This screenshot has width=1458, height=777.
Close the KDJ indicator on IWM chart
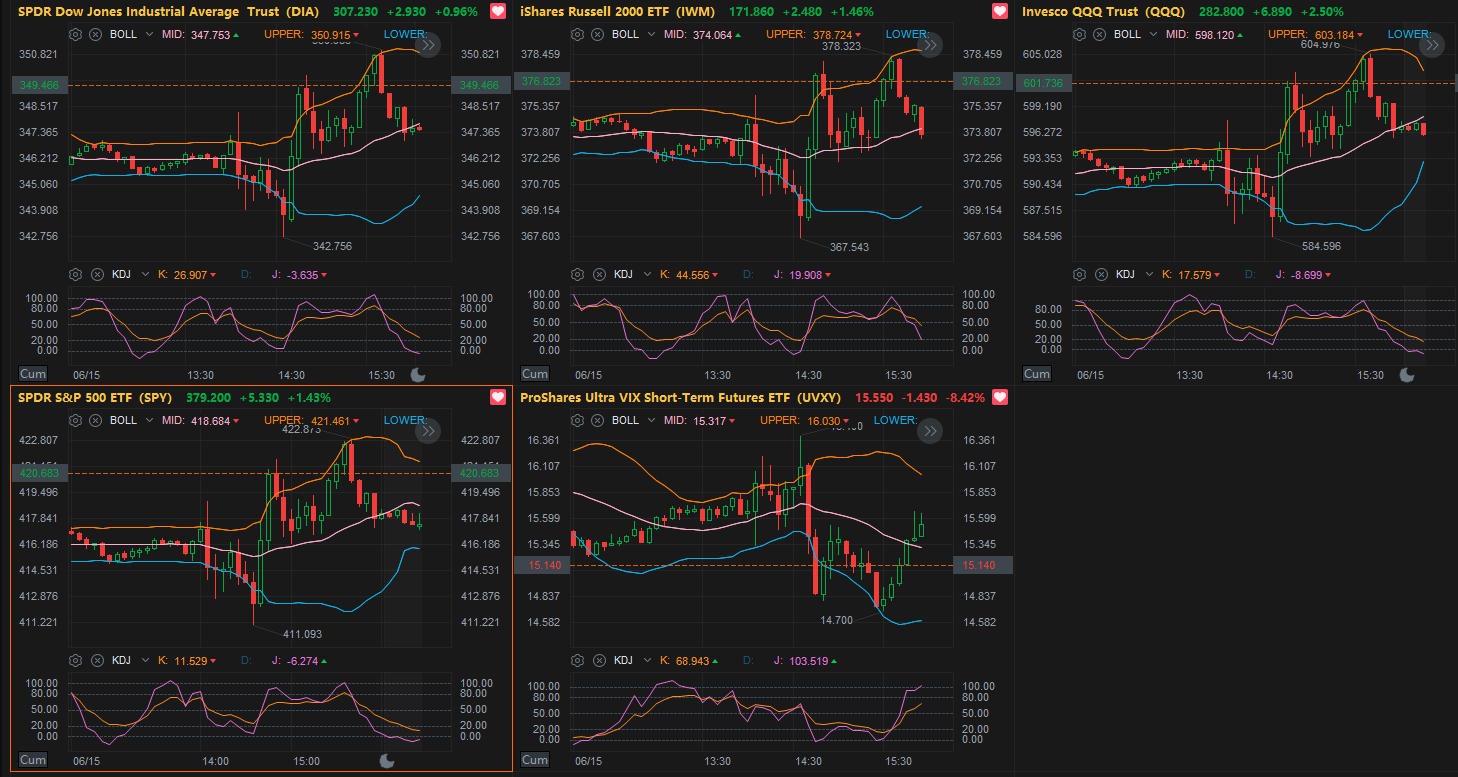pyautogui.click(x=599, y=274)
